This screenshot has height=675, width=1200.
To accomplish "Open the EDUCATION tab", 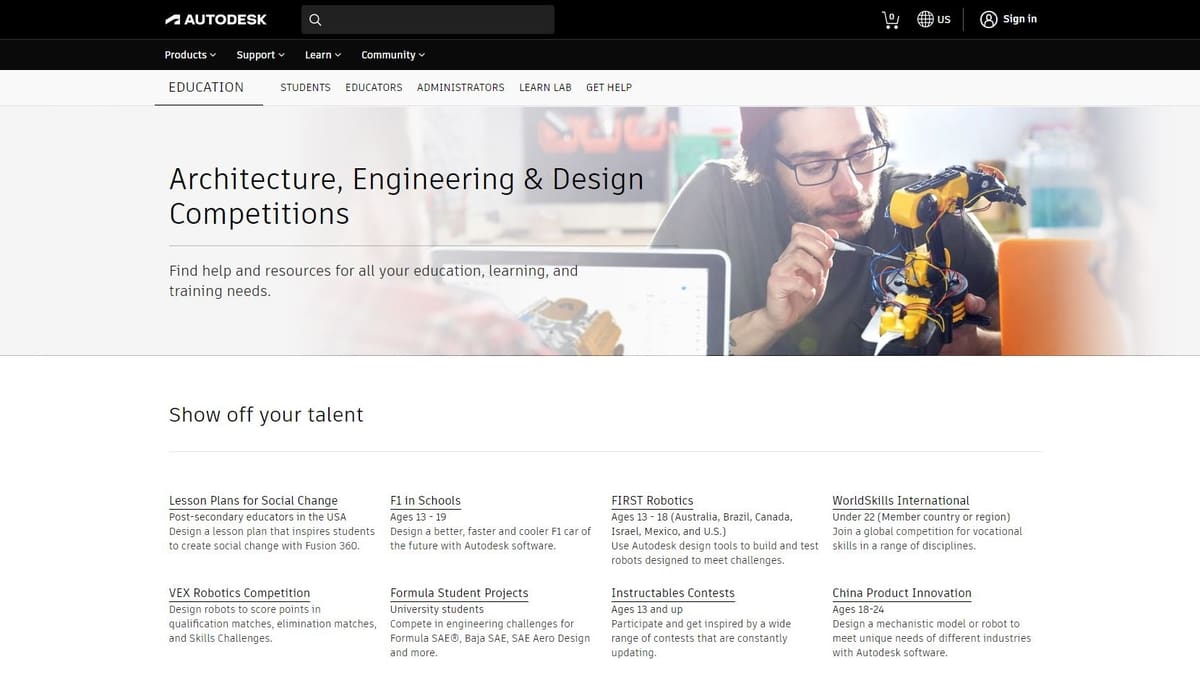I will pos(206,87).
